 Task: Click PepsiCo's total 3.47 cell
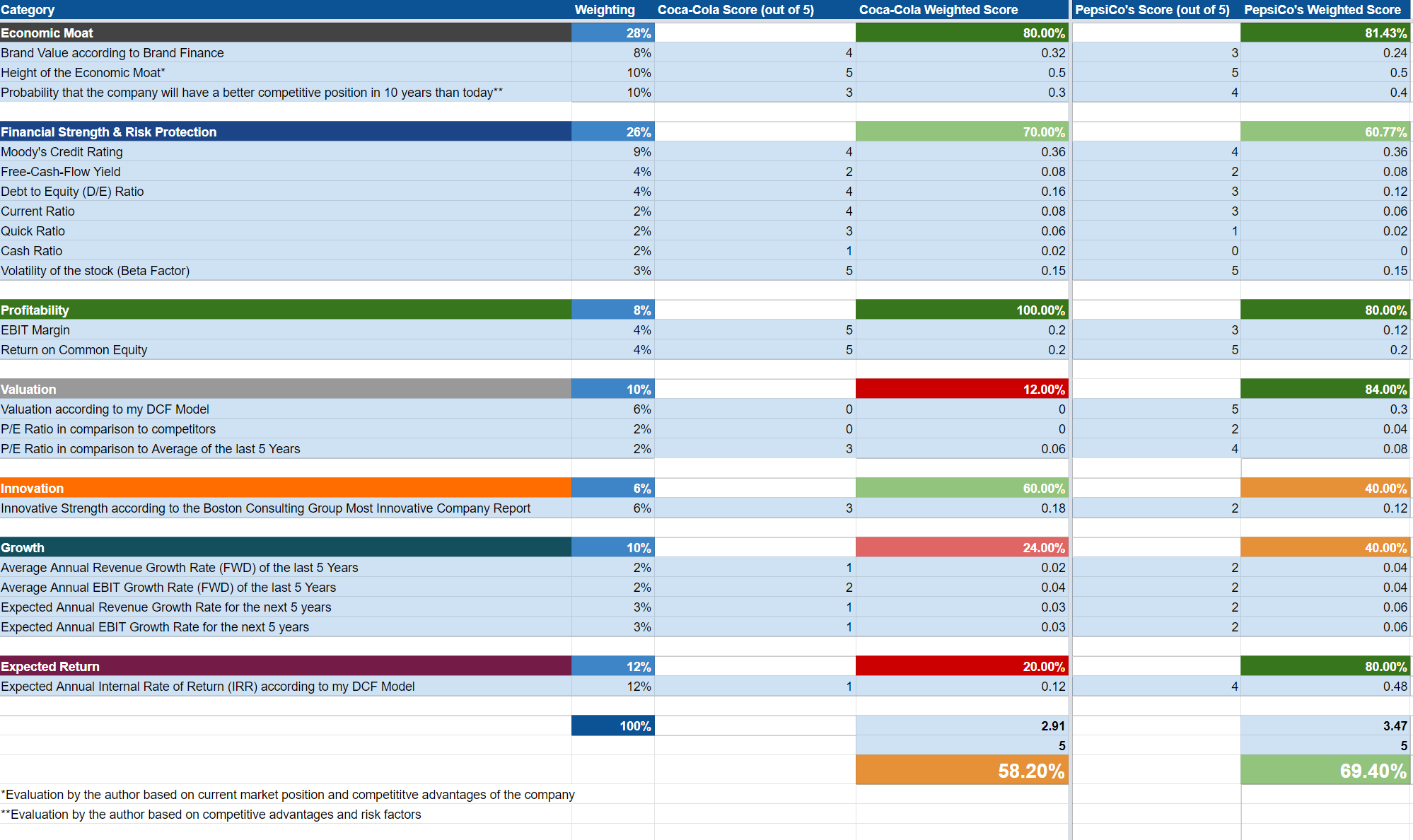click(1326, 725)
